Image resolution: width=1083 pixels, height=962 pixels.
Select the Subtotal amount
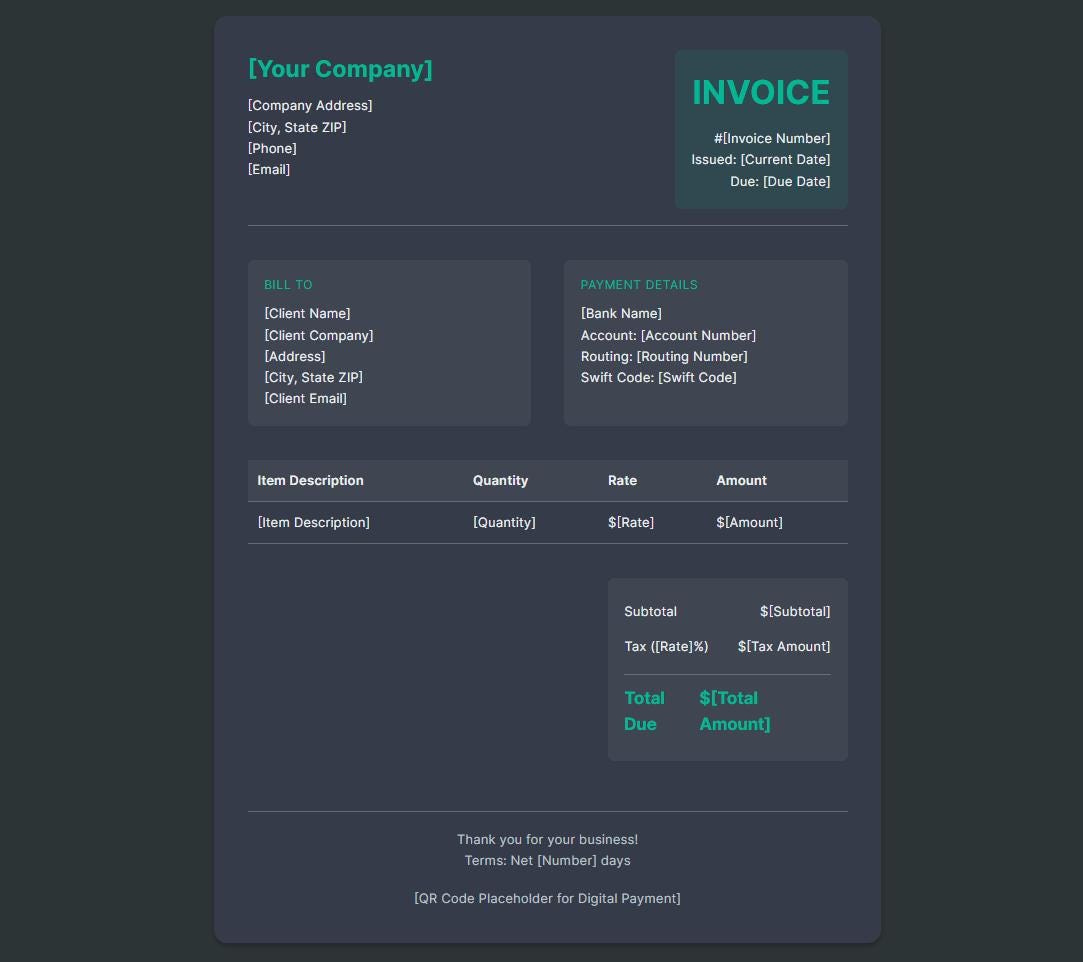coord(796,611)
